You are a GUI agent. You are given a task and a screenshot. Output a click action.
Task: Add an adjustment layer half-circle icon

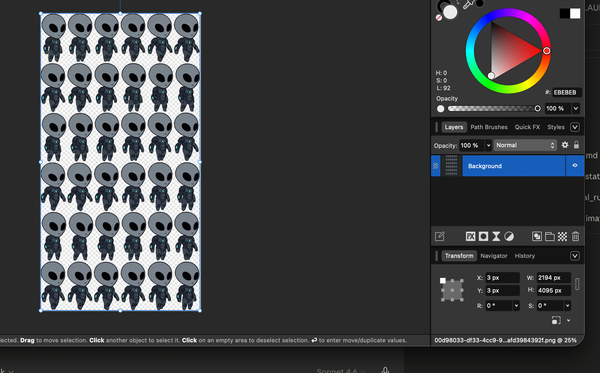click(x=509, y=236)
